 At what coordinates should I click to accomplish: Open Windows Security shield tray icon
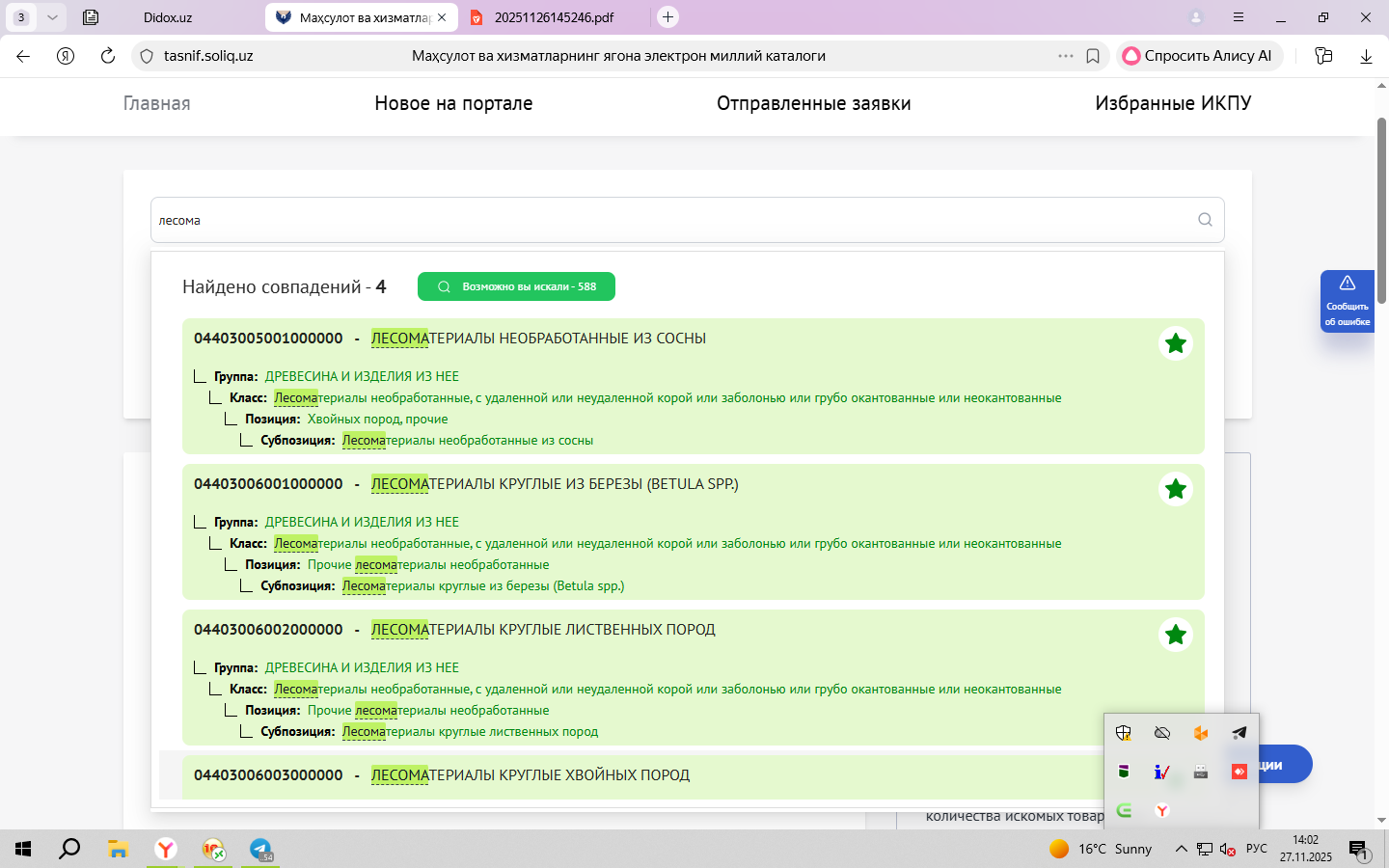tap(1124, 733)
